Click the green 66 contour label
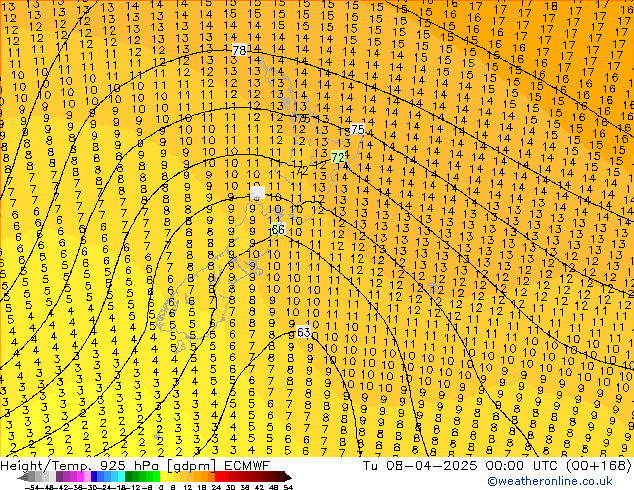The width and height of the screenshot is (634, 490). click(x=278, y=229)
